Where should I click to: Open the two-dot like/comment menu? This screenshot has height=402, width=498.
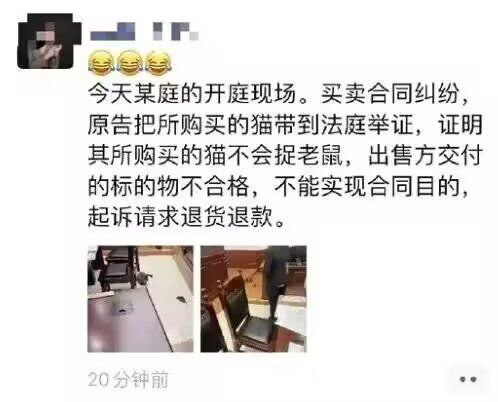pos(468,379)
